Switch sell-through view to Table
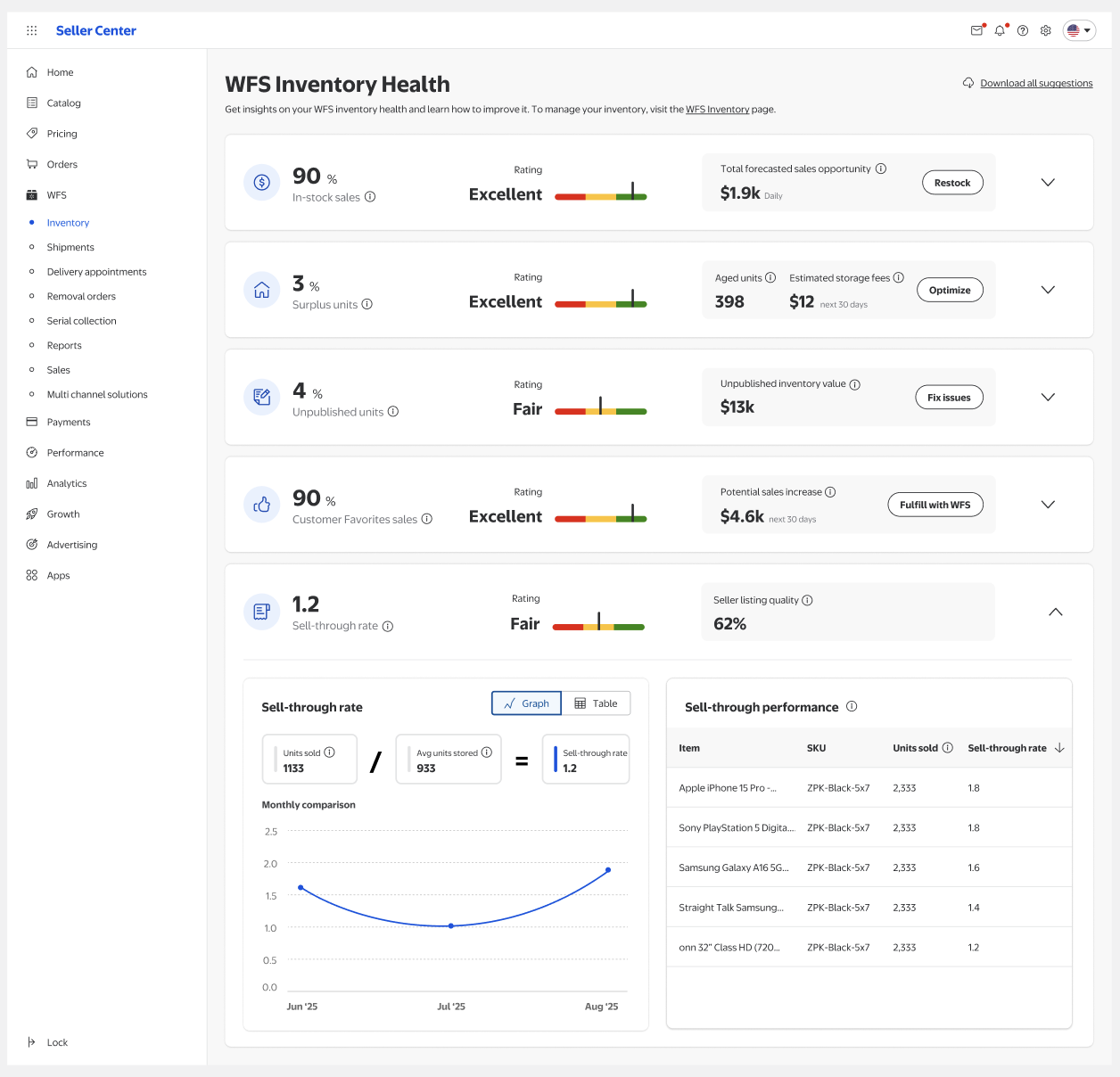 pyautogui.click(x=596, y=703)
